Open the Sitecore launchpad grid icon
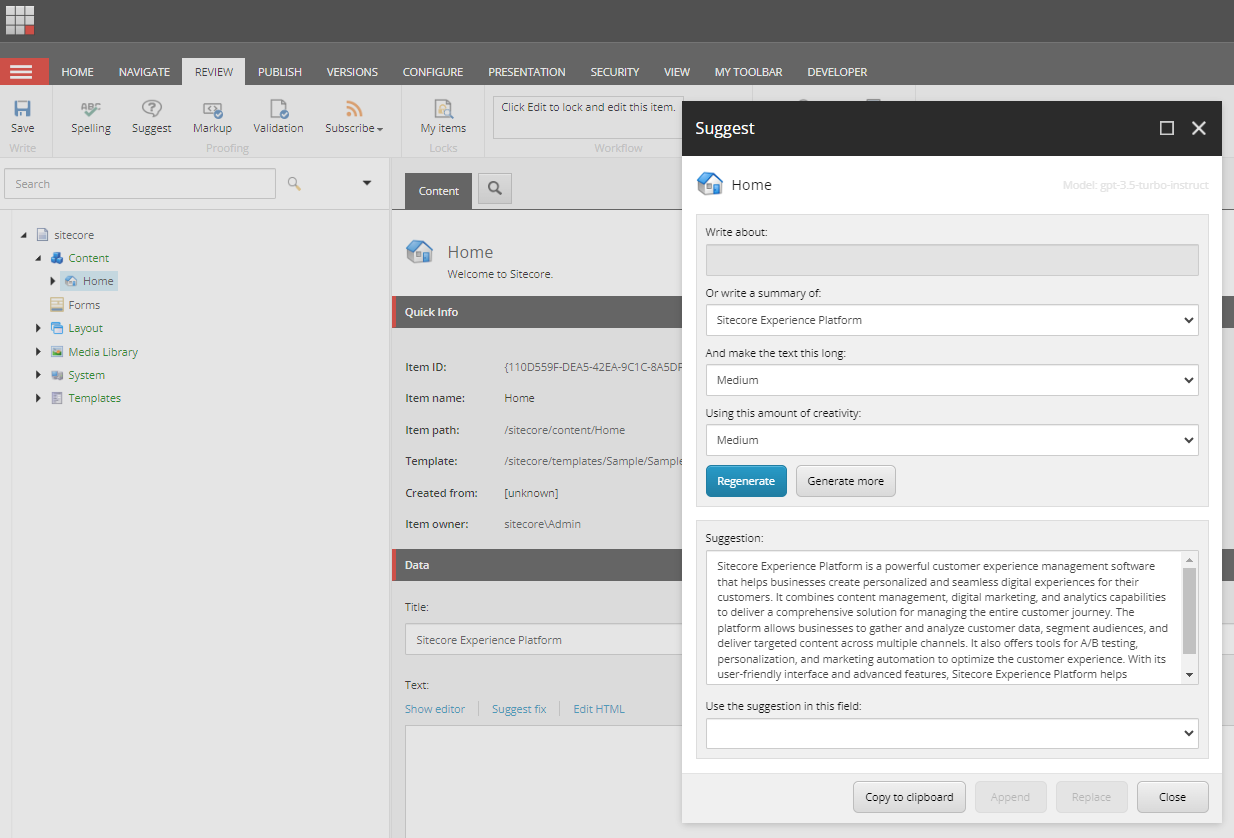The height and width of the screenshot is (838, 1234). pyautogui.click(x=20, y=20)
